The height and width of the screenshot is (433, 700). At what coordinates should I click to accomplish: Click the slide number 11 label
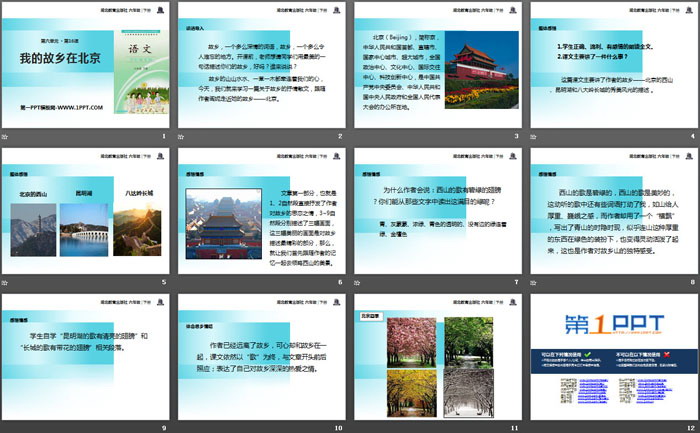point(515,428)
